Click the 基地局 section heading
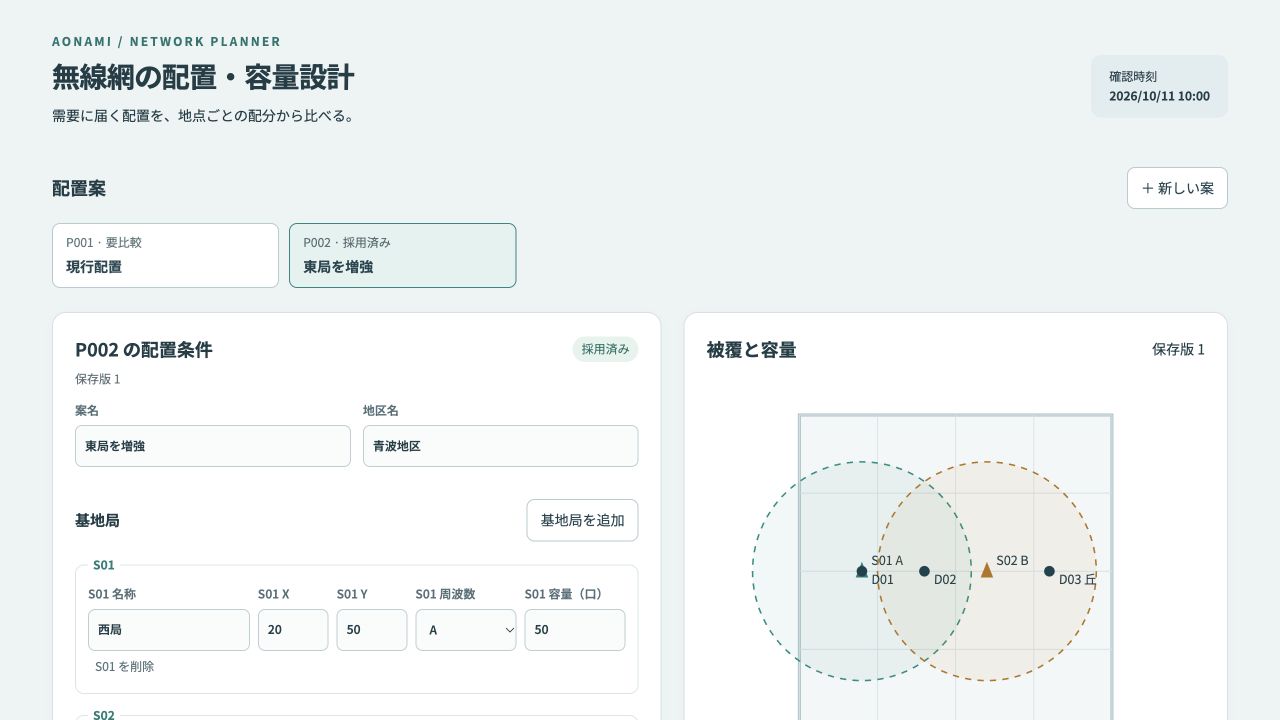 click(98, 520)
